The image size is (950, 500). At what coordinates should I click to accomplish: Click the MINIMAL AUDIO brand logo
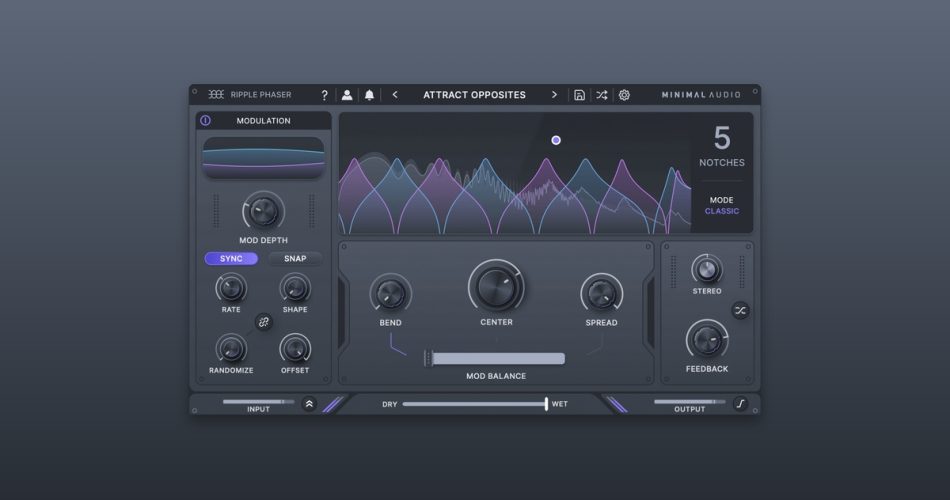tap(701, 95)
